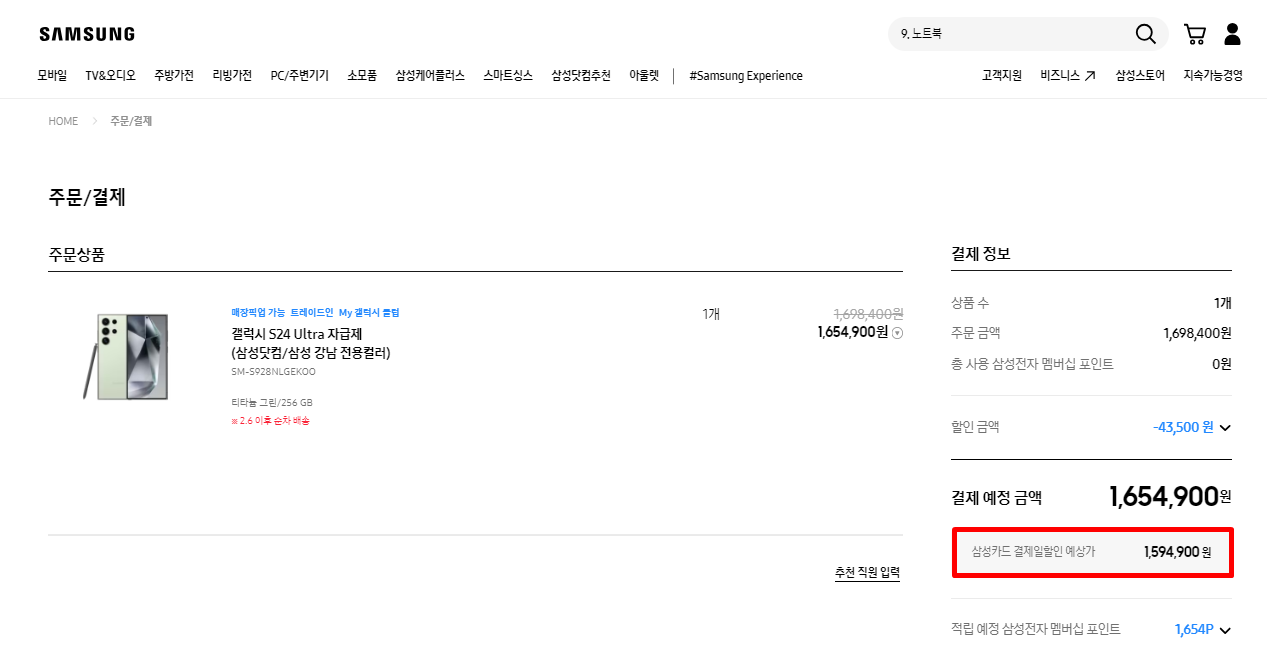The image size is (1267, 650).
Task: Click the SAMSUNG logo
Action: click(86, 33)
